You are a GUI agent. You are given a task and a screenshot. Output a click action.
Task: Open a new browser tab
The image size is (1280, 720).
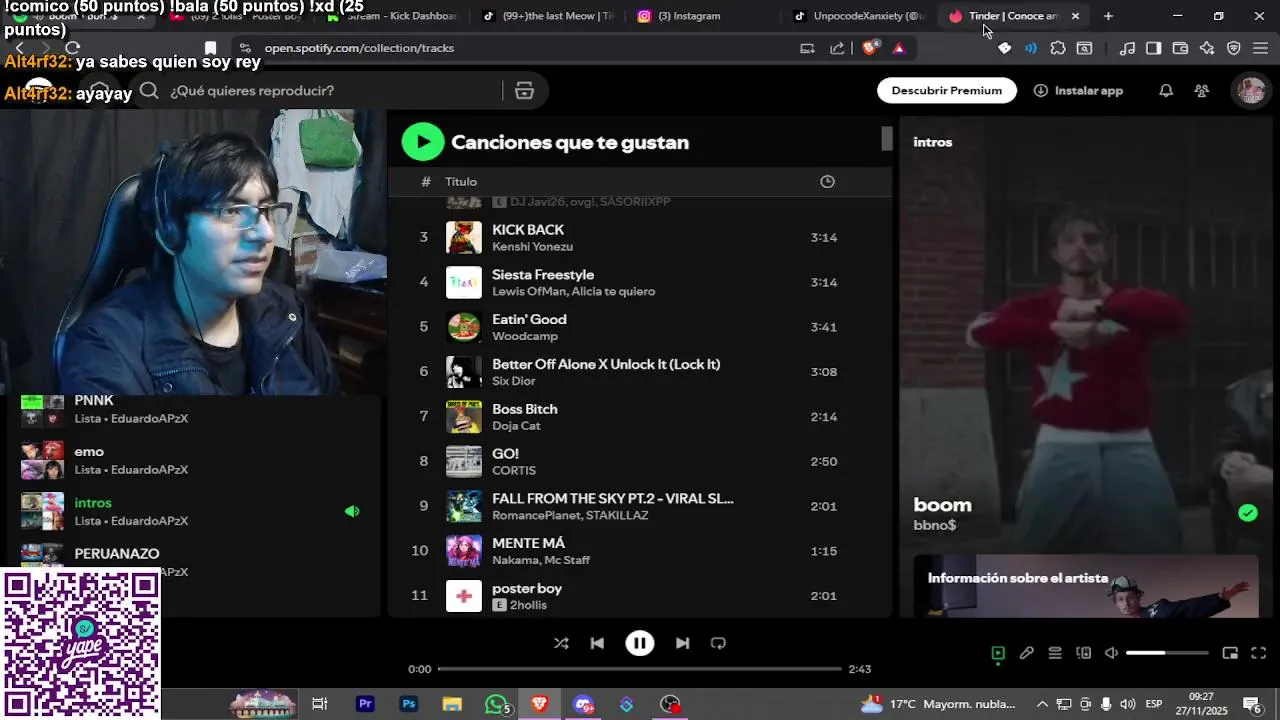(1108, 16)
